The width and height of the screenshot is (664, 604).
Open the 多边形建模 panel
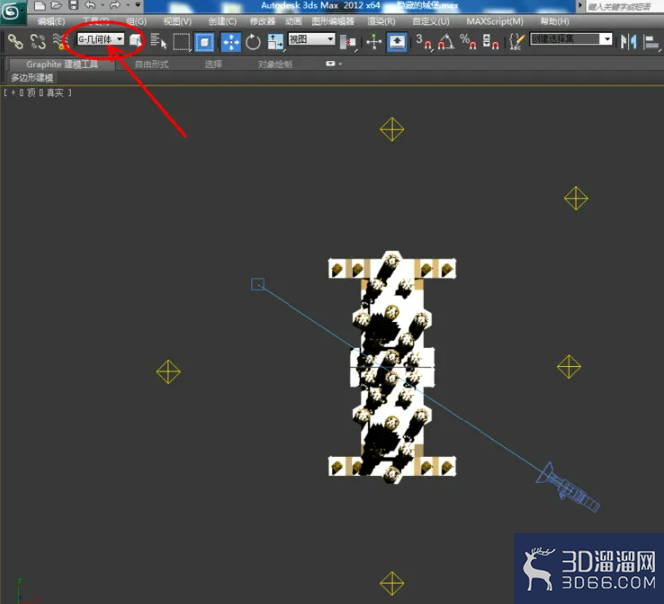(x=32, y=78)
